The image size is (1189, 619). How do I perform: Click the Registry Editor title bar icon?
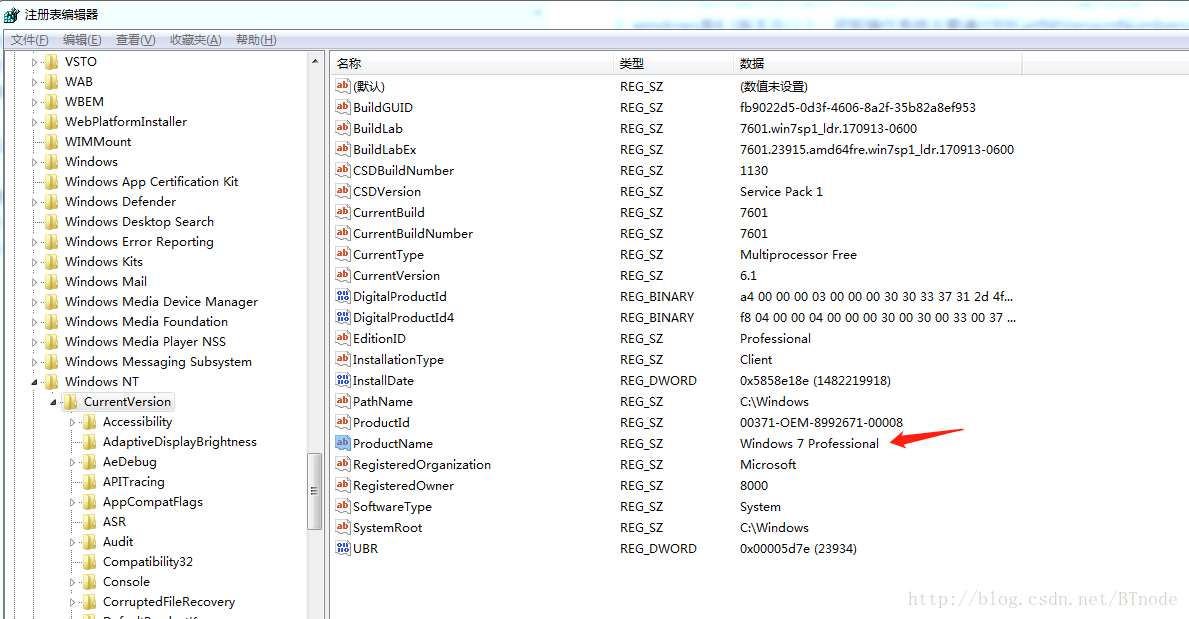12,14
